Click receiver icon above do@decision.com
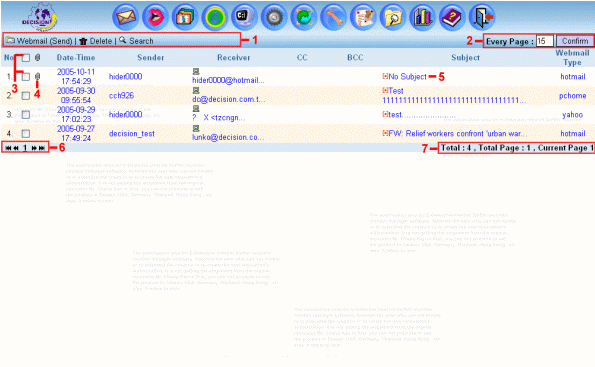Image resolution: width=595 pixels, height=367 pixels. pos(196,90)
